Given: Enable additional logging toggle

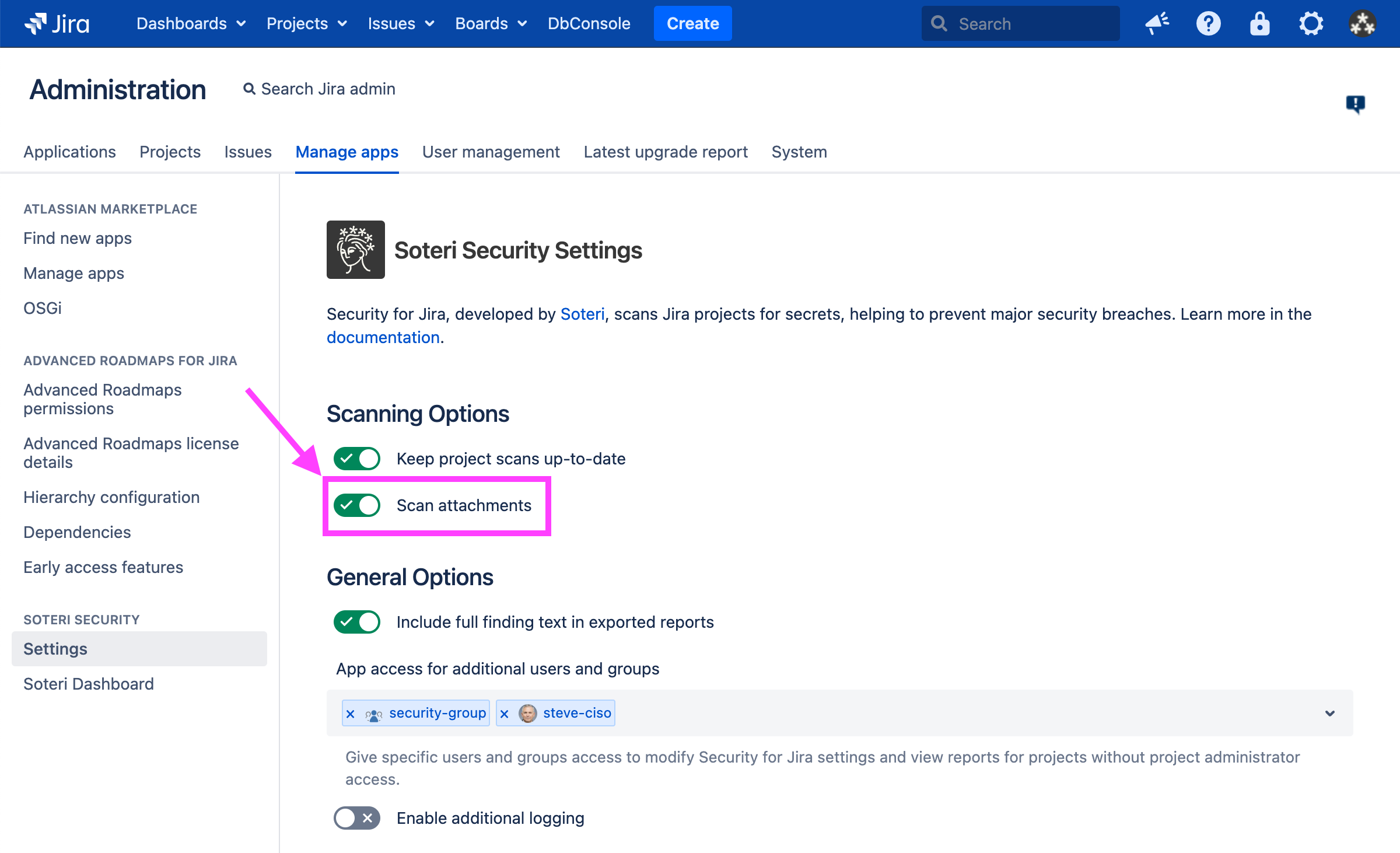Looking at the screenshot, I should pyautogui.click(x=357, y=818).
